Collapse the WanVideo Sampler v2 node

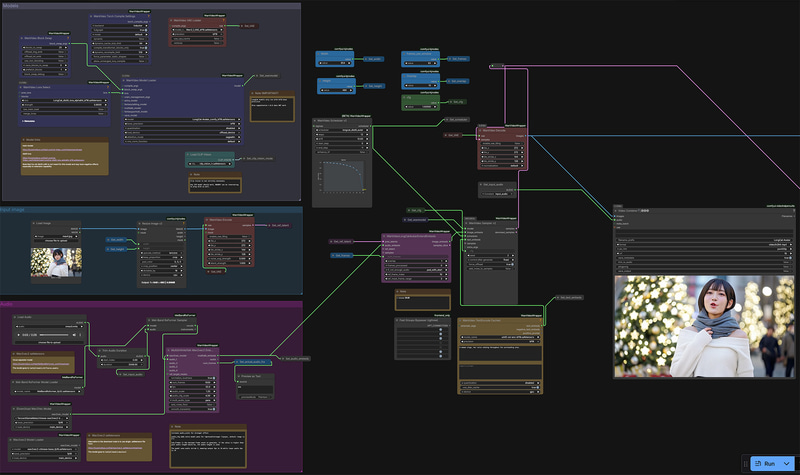[467, 223]
